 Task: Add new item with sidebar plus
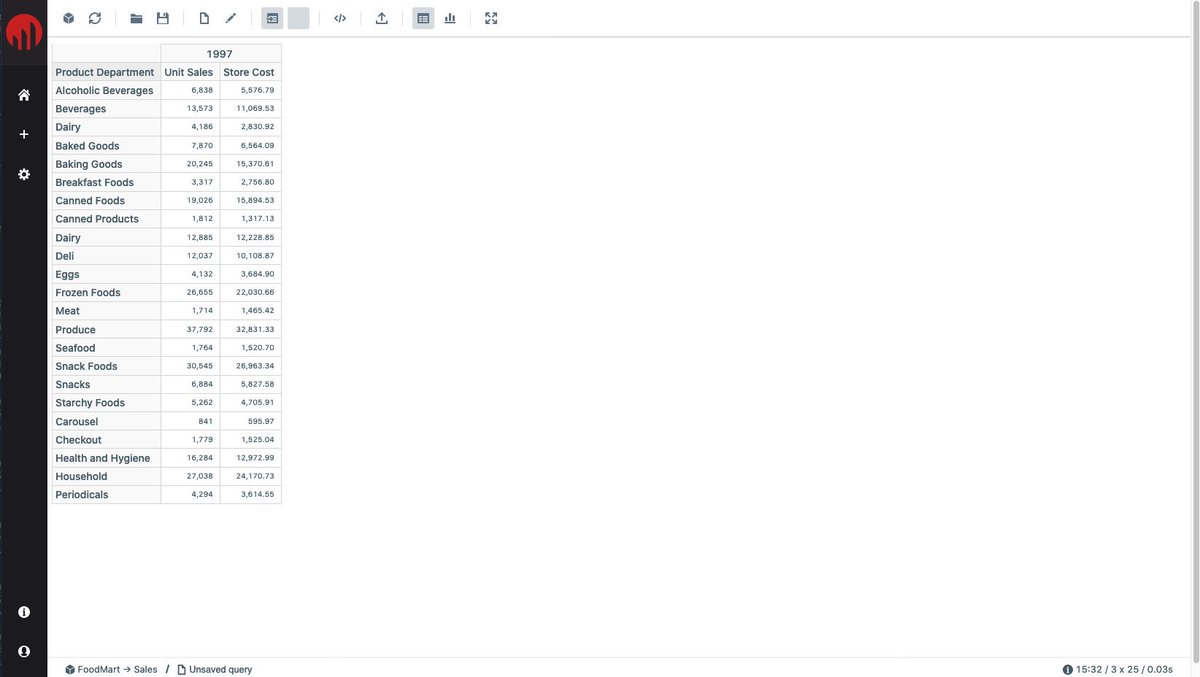coord(24,134)
